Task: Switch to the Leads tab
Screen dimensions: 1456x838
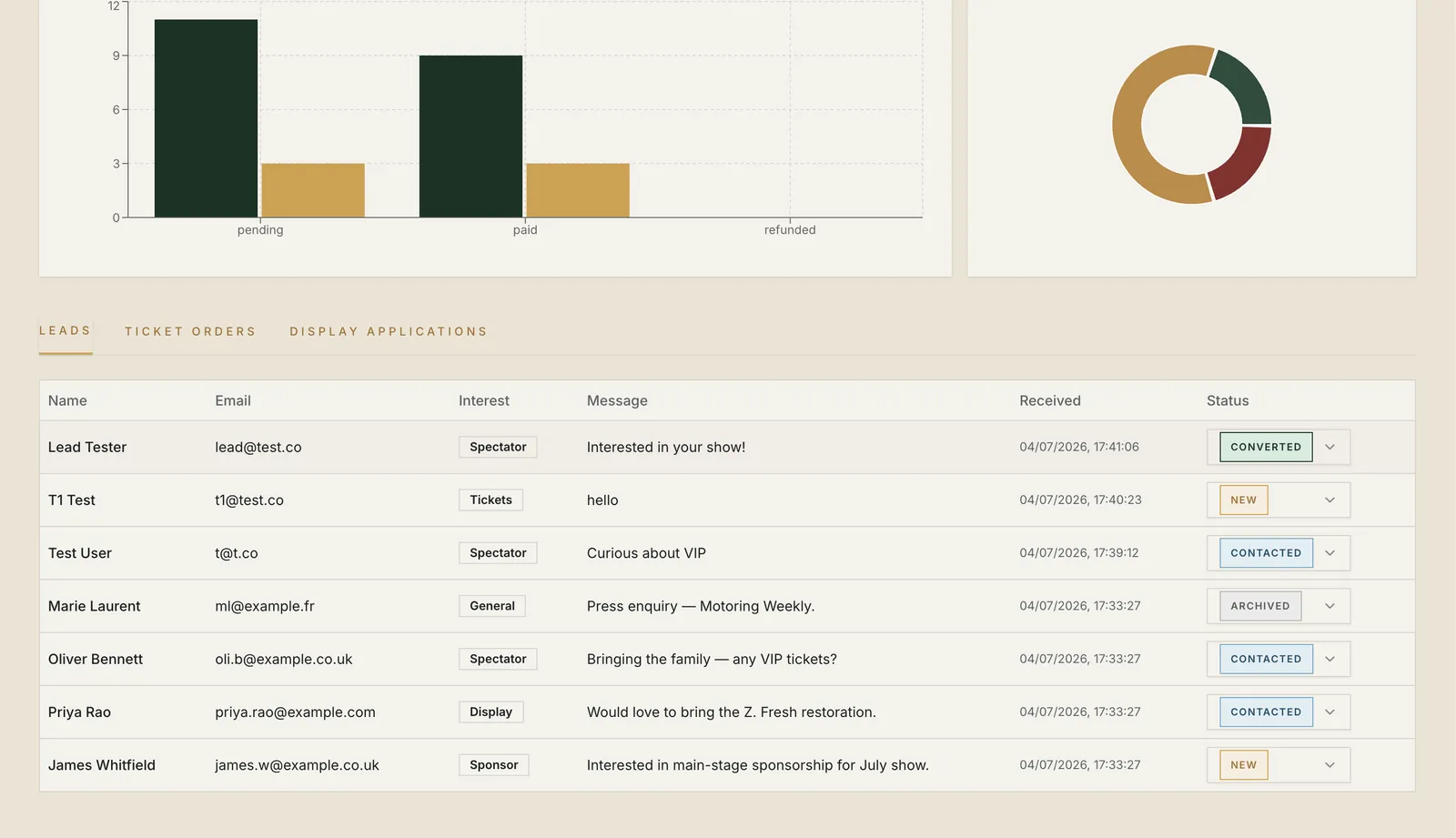Action: click(x=66, y=331)
